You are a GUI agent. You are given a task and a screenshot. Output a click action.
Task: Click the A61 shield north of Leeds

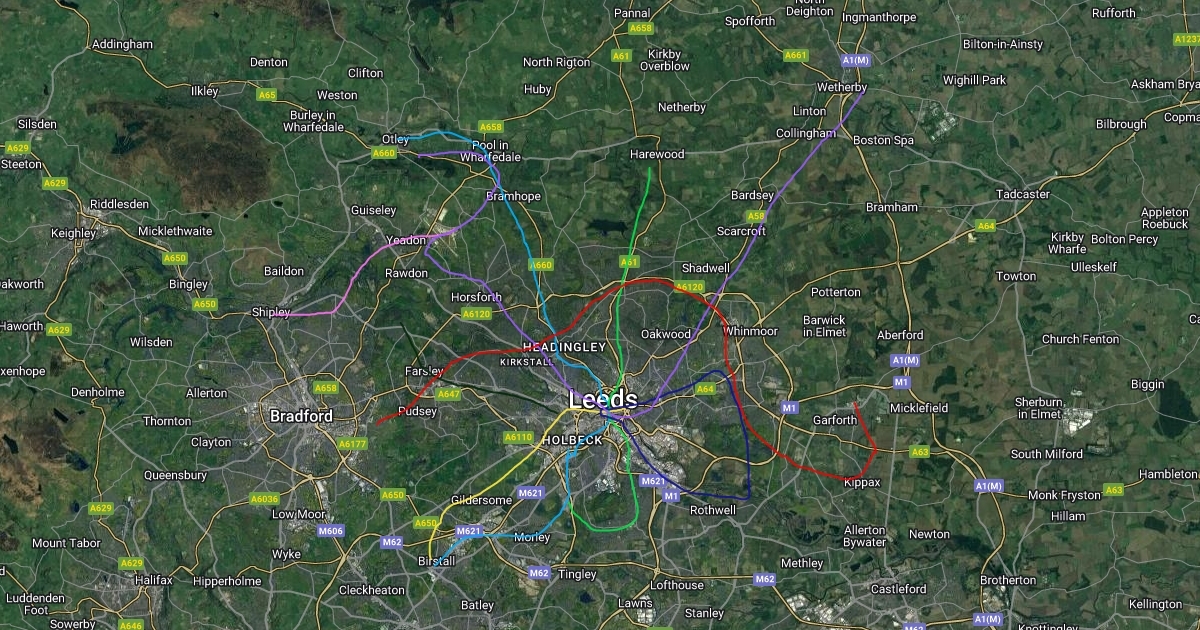pyautogui.click(x=629, y=262)
